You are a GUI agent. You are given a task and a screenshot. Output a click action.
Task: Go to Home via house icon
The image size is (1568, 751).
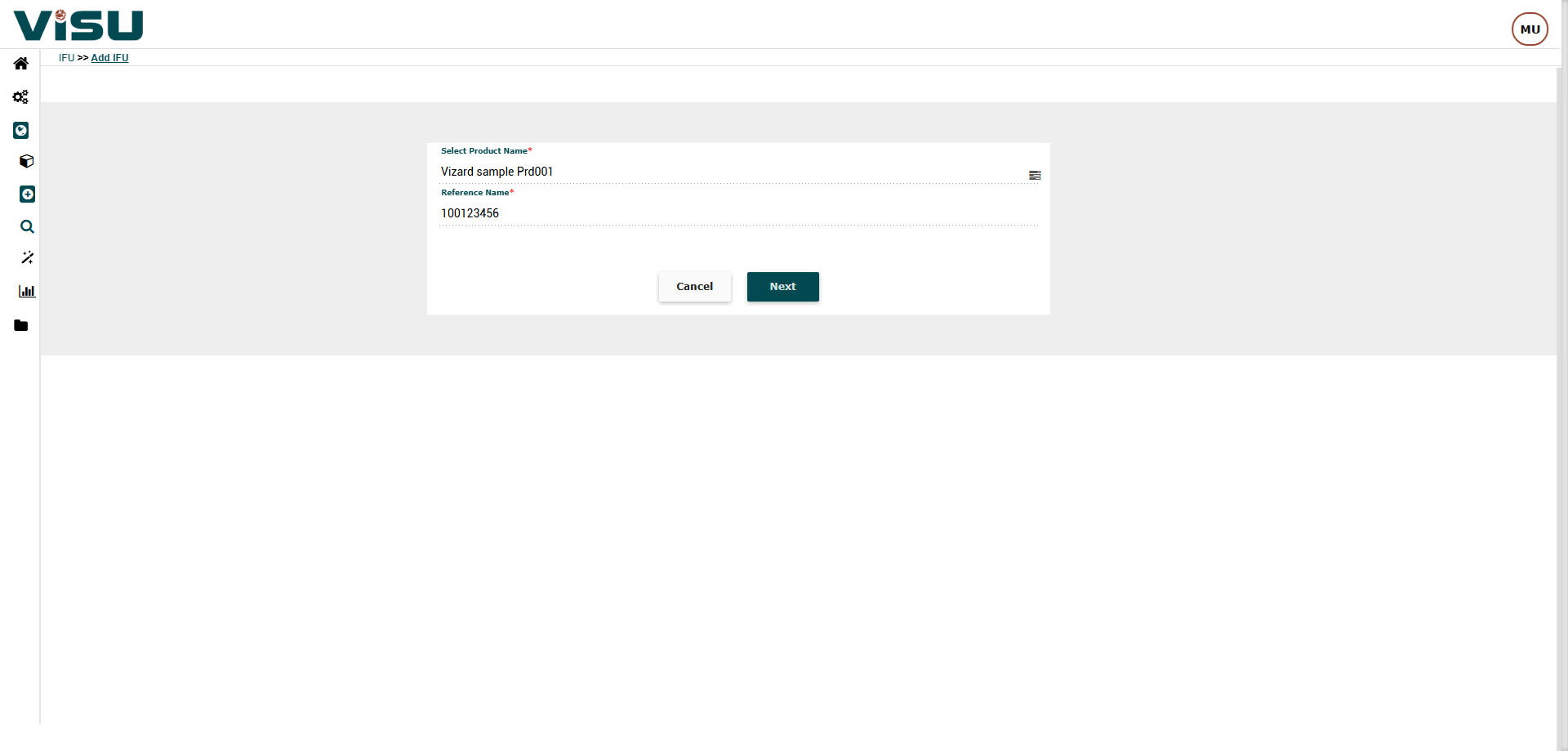pyautogui.click(x=21, y=64)
